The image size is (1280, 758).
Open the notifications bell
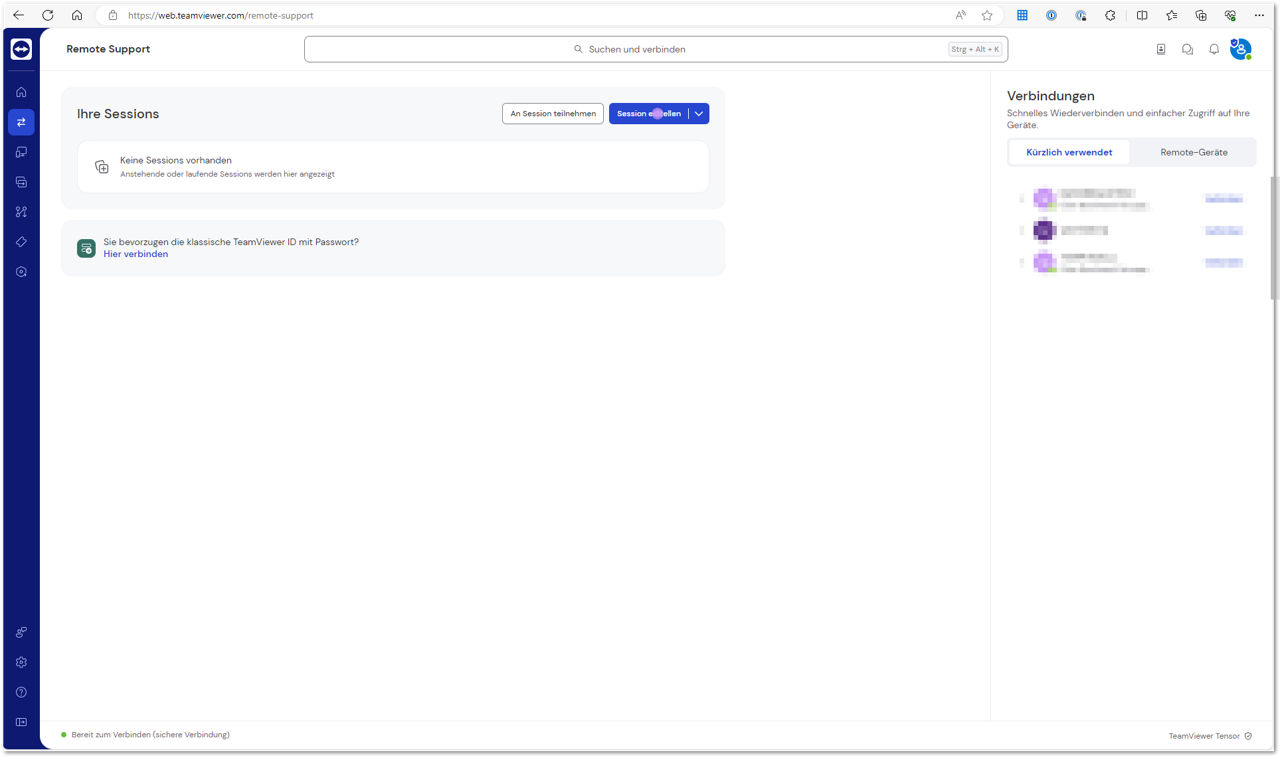pyautogui.click(x=1214, y=49)
